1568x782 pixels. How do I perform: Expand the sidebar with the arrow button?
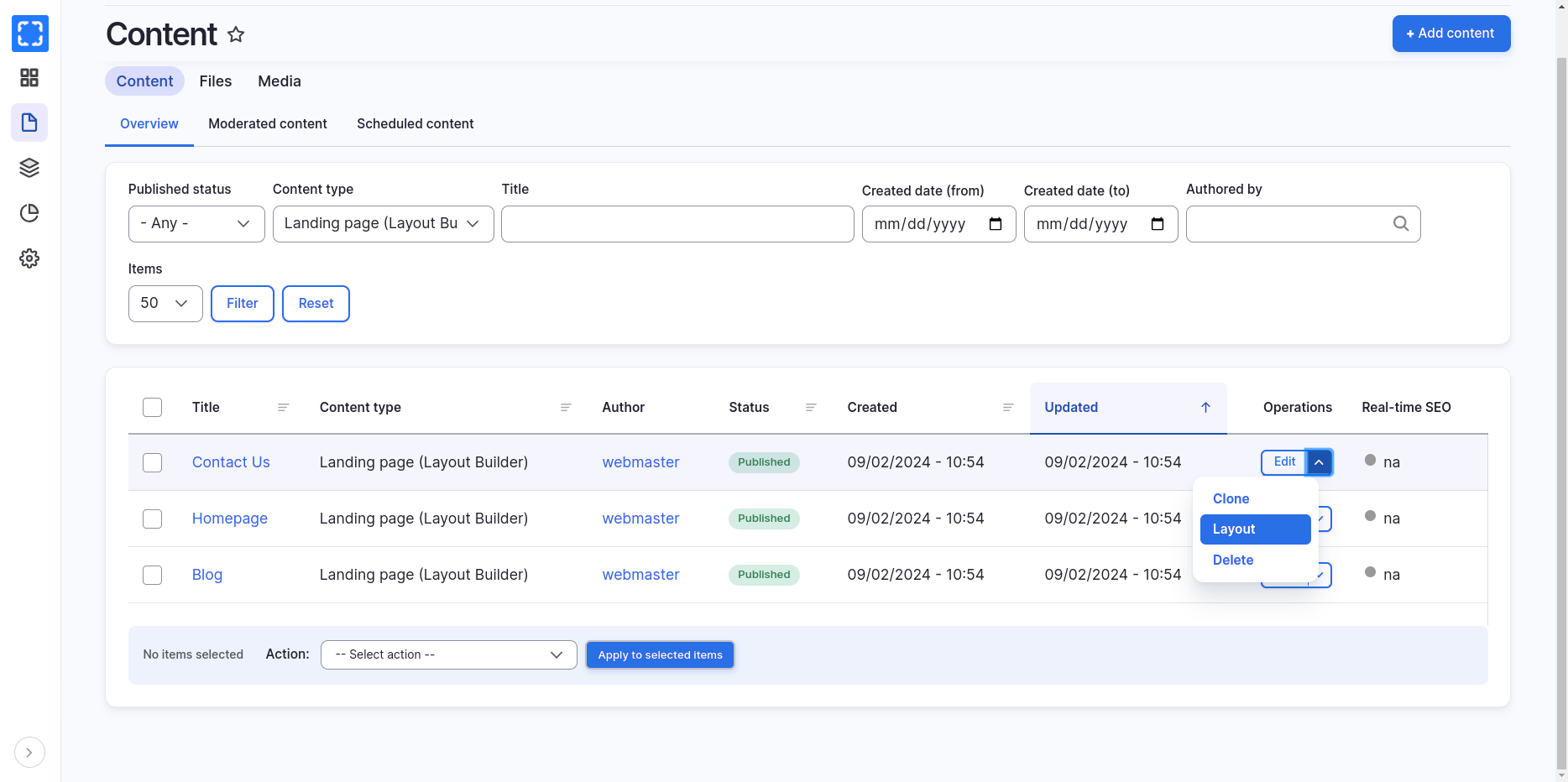pos(29,753)
